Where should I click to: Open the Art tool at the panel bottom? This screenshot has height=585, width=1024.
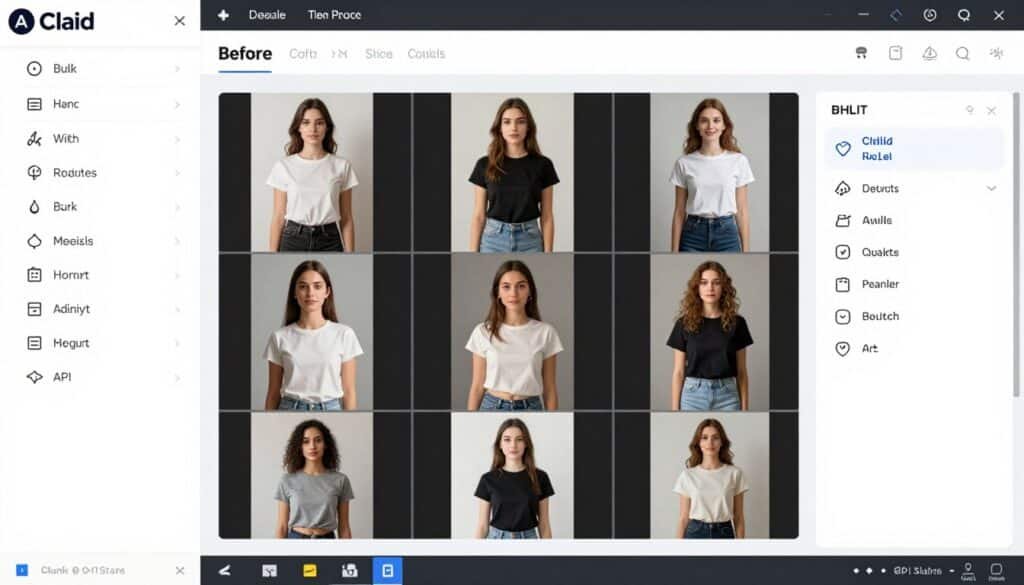click(x=868, y=348)
